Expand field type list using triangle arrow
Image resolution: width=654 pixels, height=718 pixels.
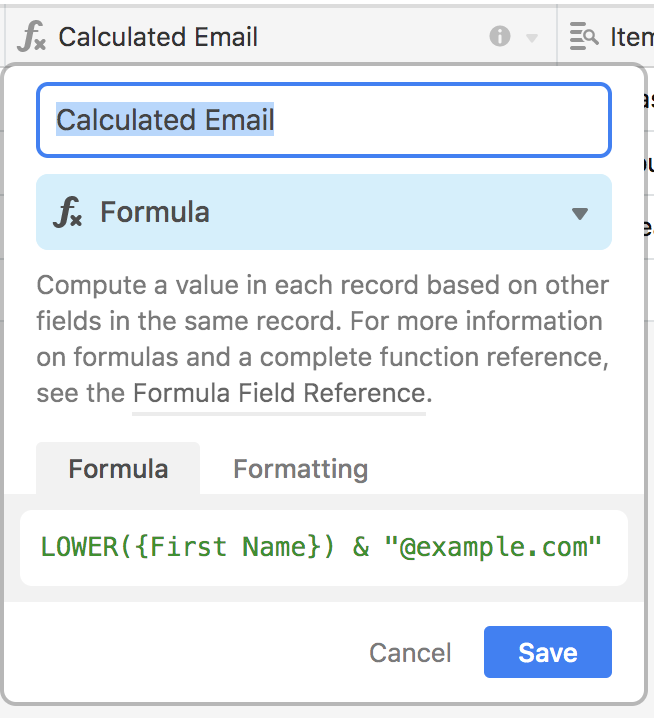tap(579, 213)
